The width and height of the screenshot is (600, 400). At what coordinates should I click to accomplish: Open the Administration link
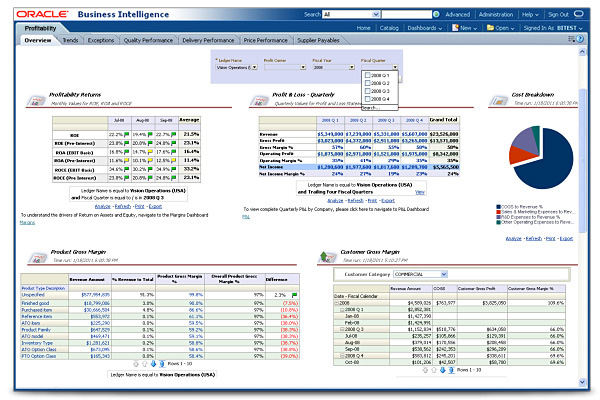point(496,15)
